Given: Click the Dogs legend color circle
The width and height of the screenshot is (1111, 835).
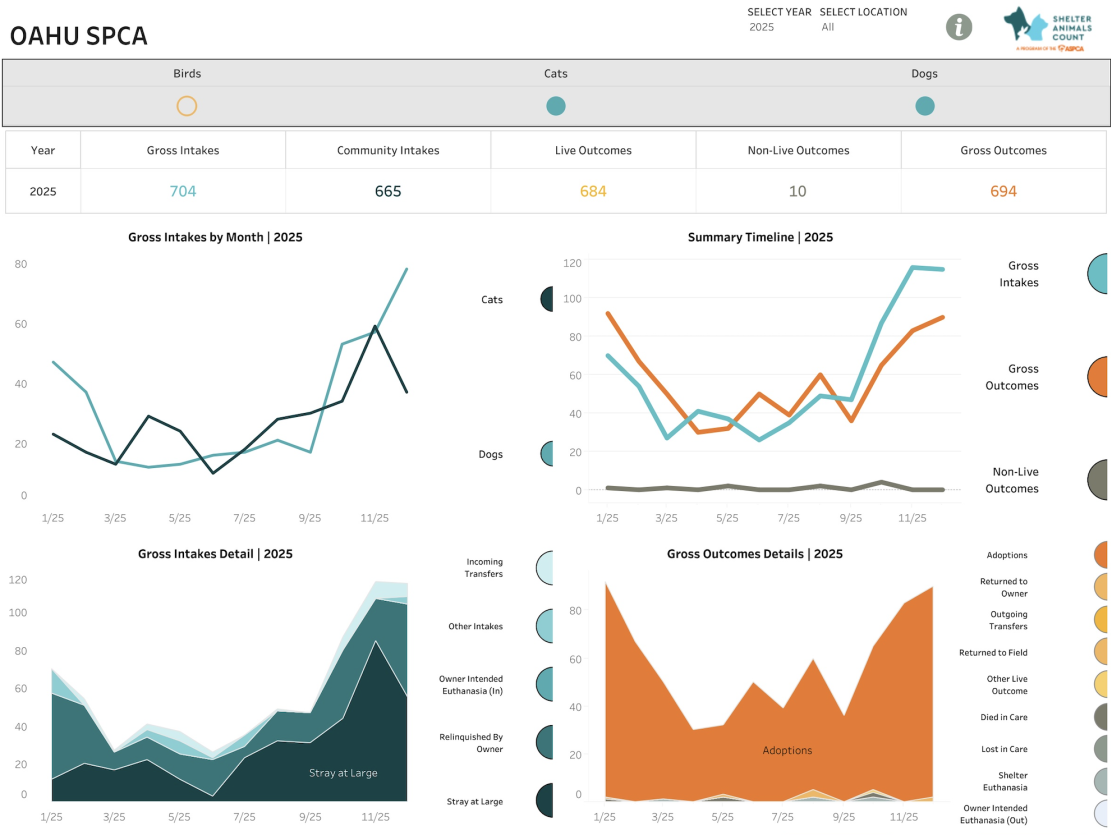Looking at the screenshot, I should point(546,454).
